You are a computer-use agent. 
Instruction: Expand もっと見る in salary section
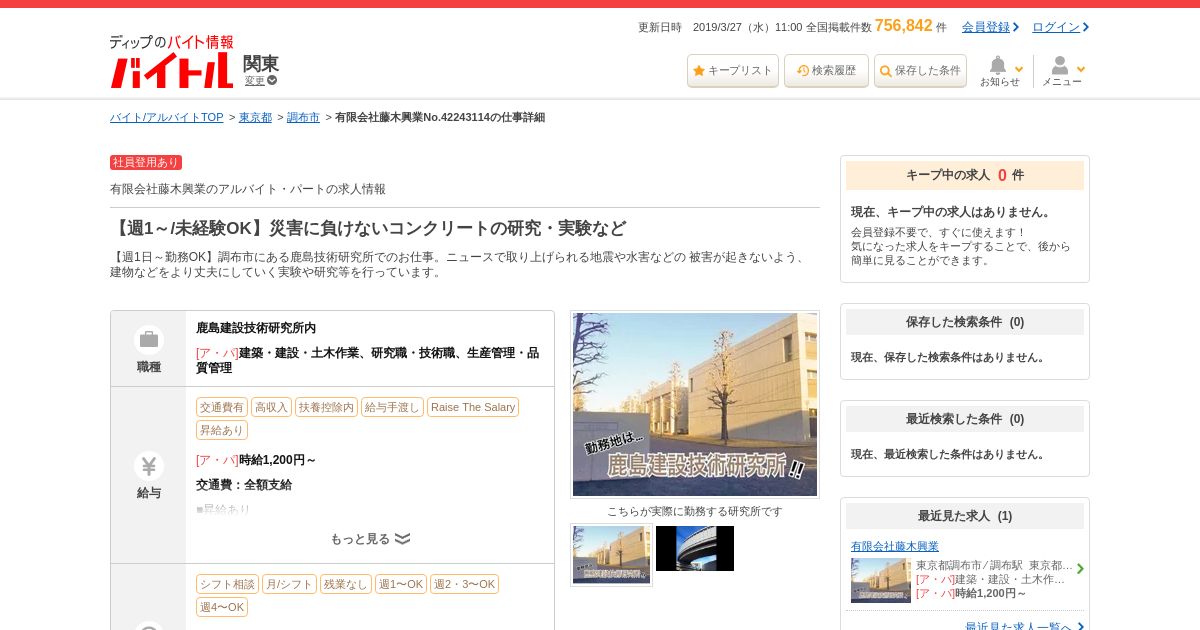click(370, 539)
